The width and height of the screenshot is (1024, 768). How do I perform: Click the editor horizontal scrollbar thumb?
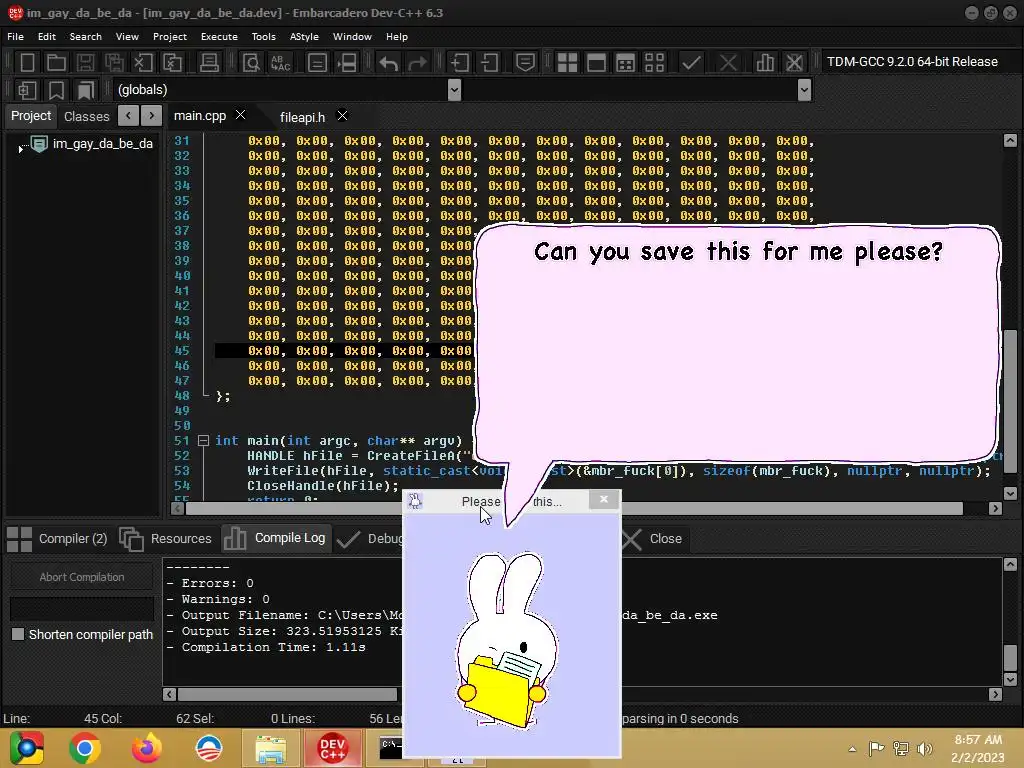pyautogui.click(x=575, y=508)
